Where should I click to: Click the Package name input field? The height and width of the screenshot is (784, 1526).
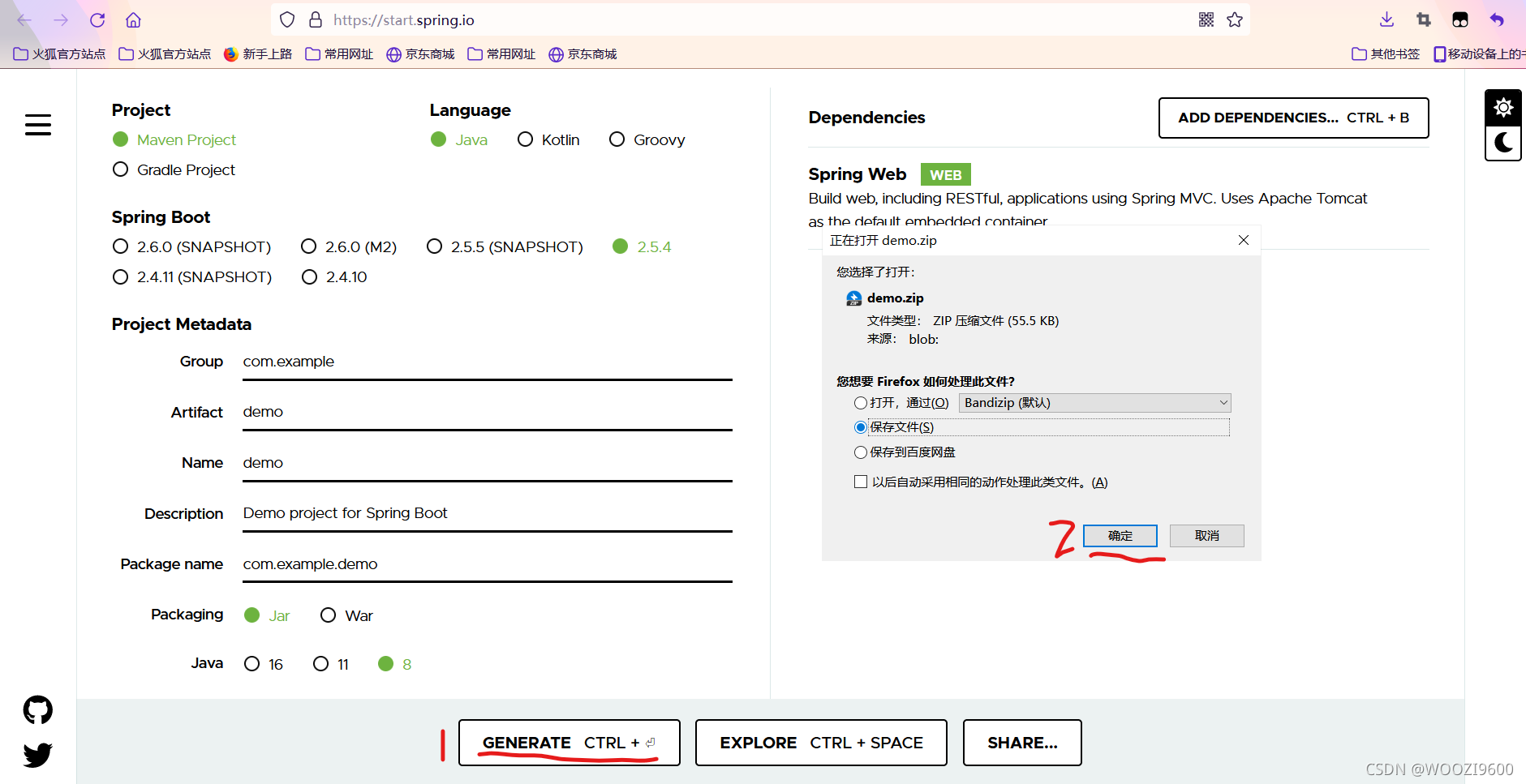click(488, 564)
